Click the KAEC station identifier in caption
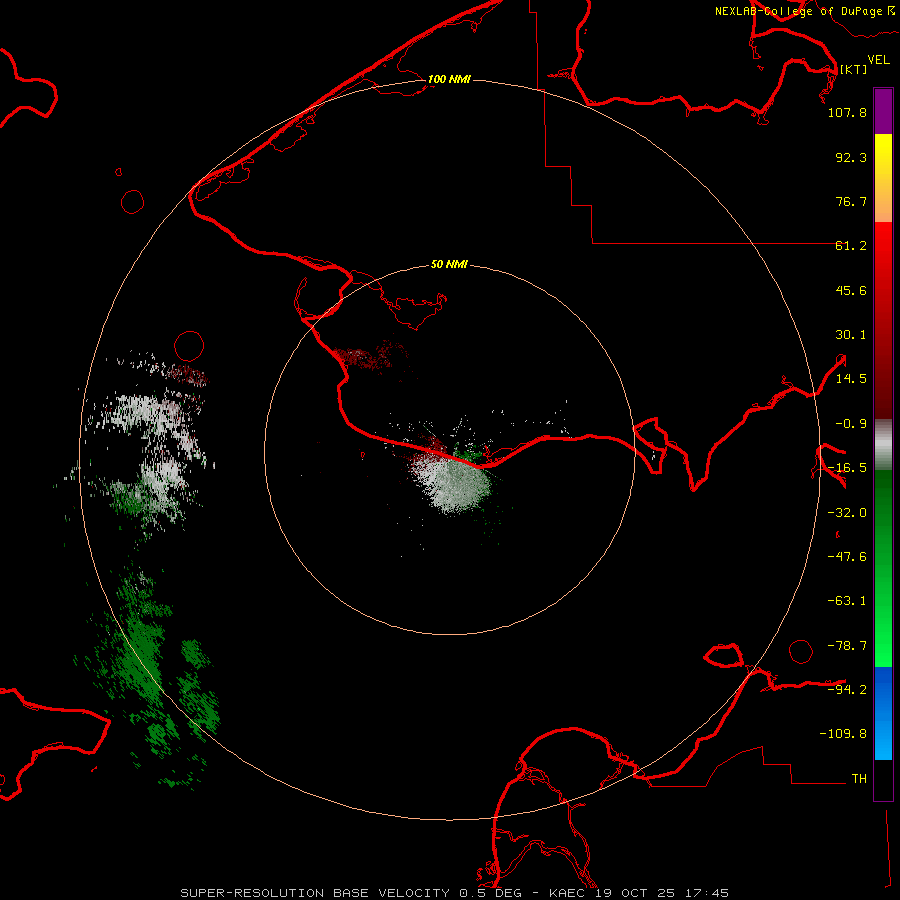This screenshot has width=900, height=900. click(567, 893)
